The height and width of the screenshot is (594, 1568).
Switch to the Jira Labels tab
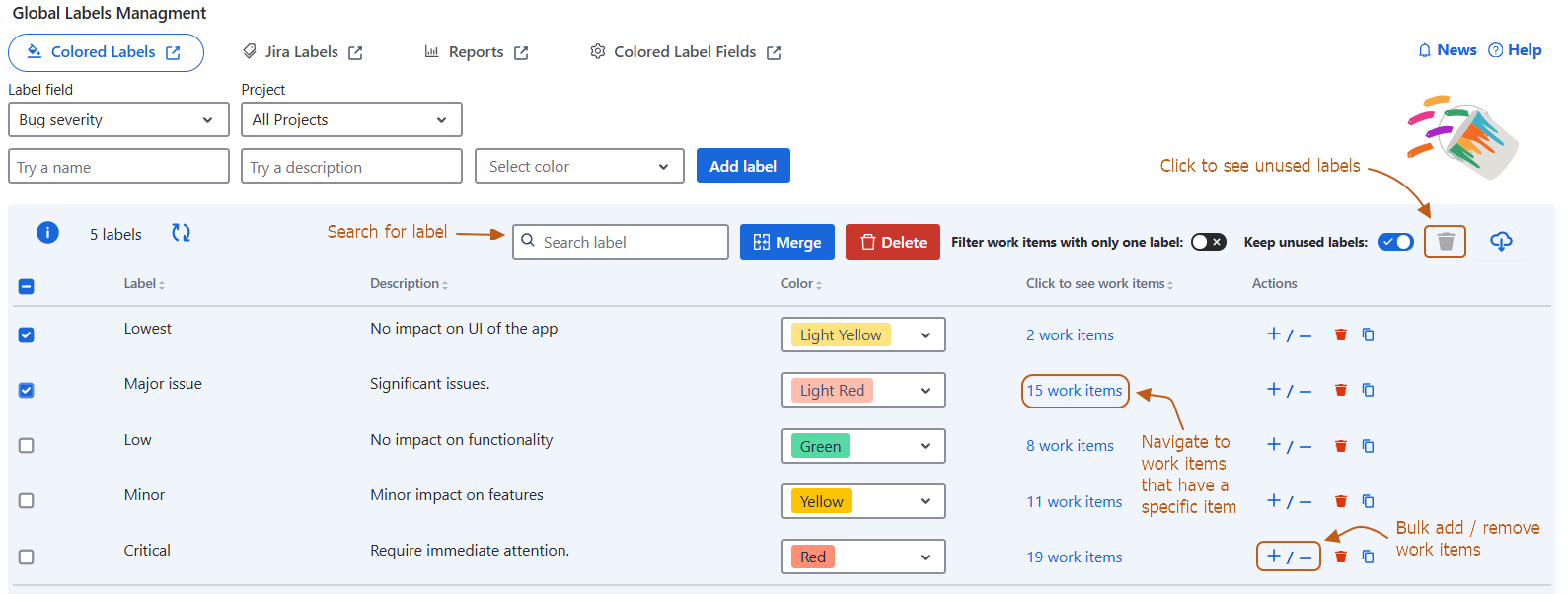tap(303, 52)
